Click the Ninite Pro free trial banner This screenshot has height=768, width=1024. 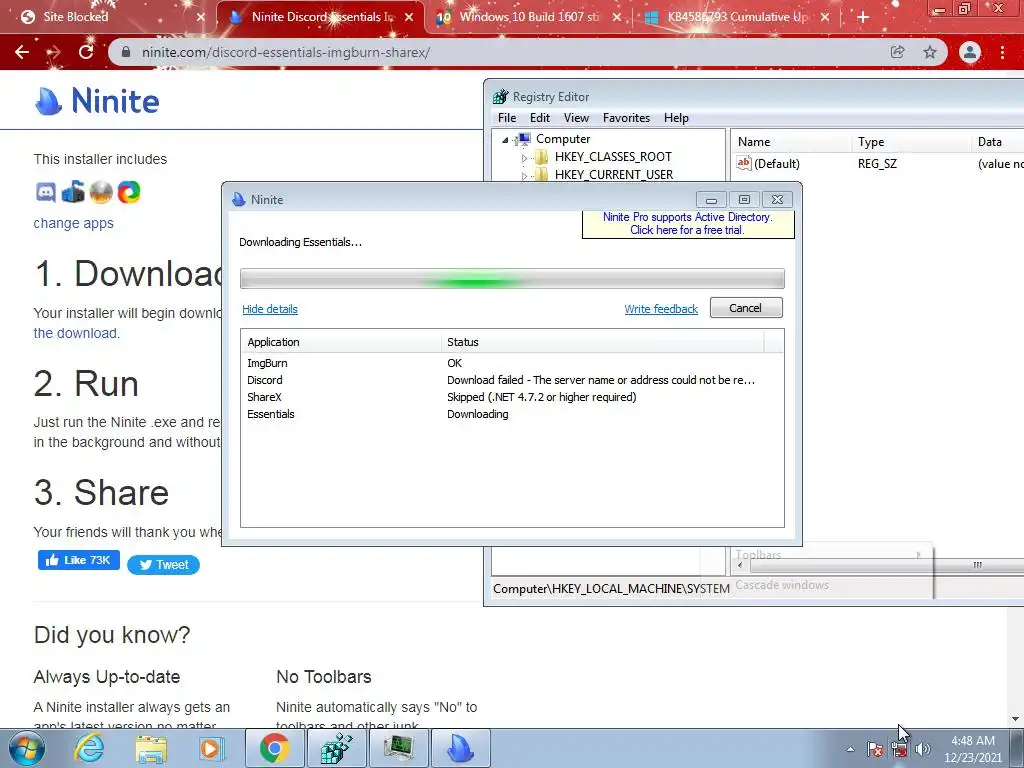click(x=688, y=224)
